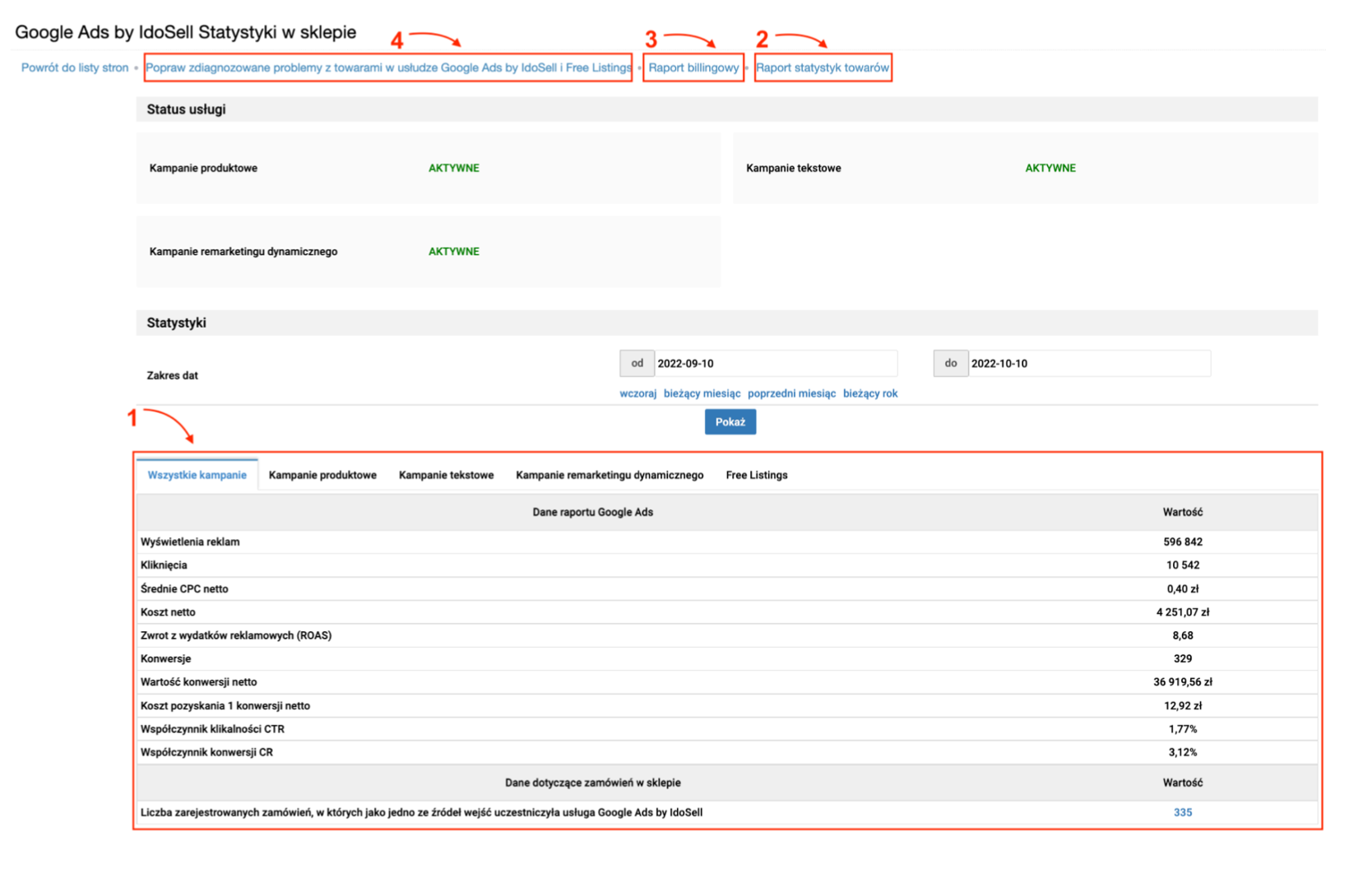Click the 'Konwersje' value '329'
1372x869 pixels.
[1183, 658]
